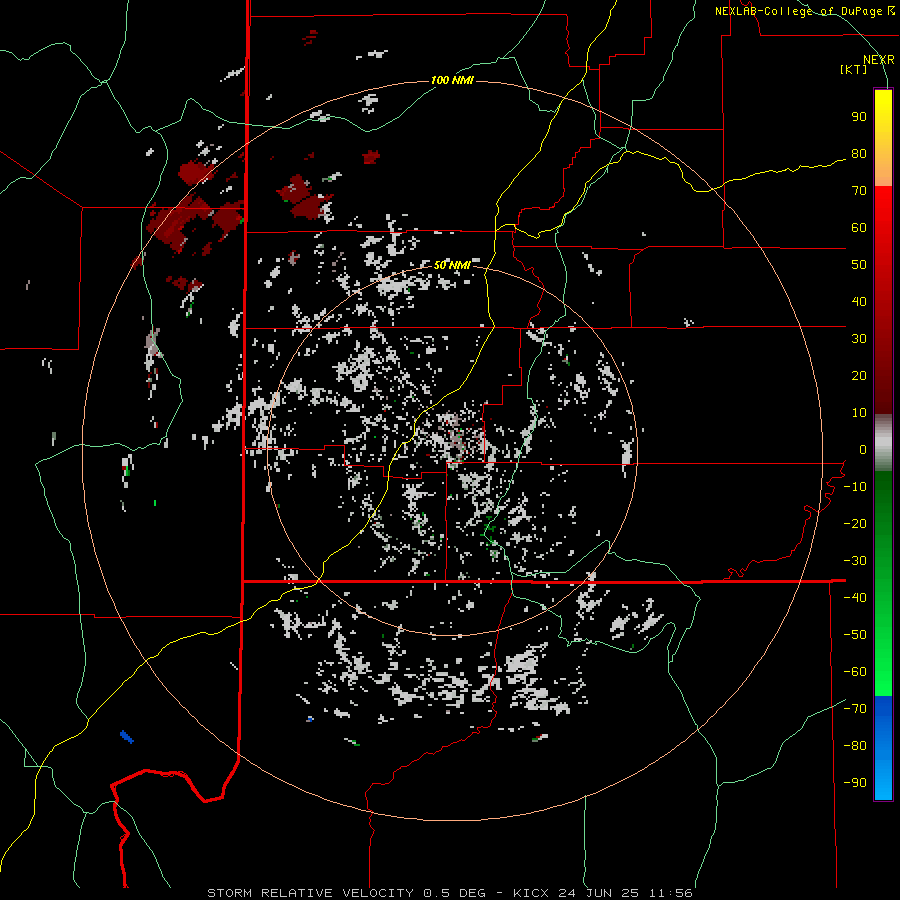Click the -20 scale tick label
This screenshot has width=900, height=900.
(x=855, y=524)
